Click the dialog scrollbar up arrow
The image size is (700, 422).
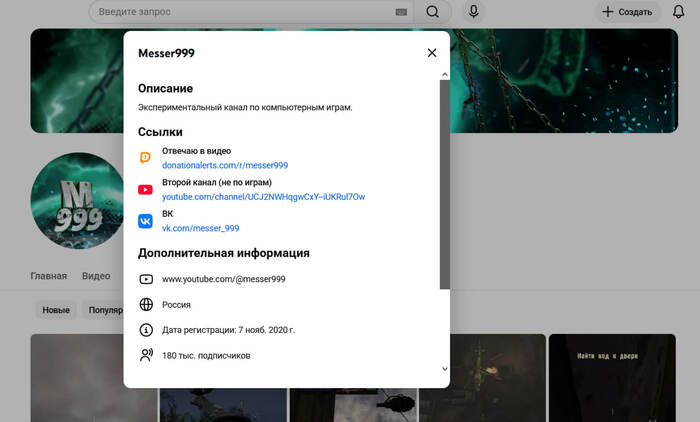click(x=445, y=75)
